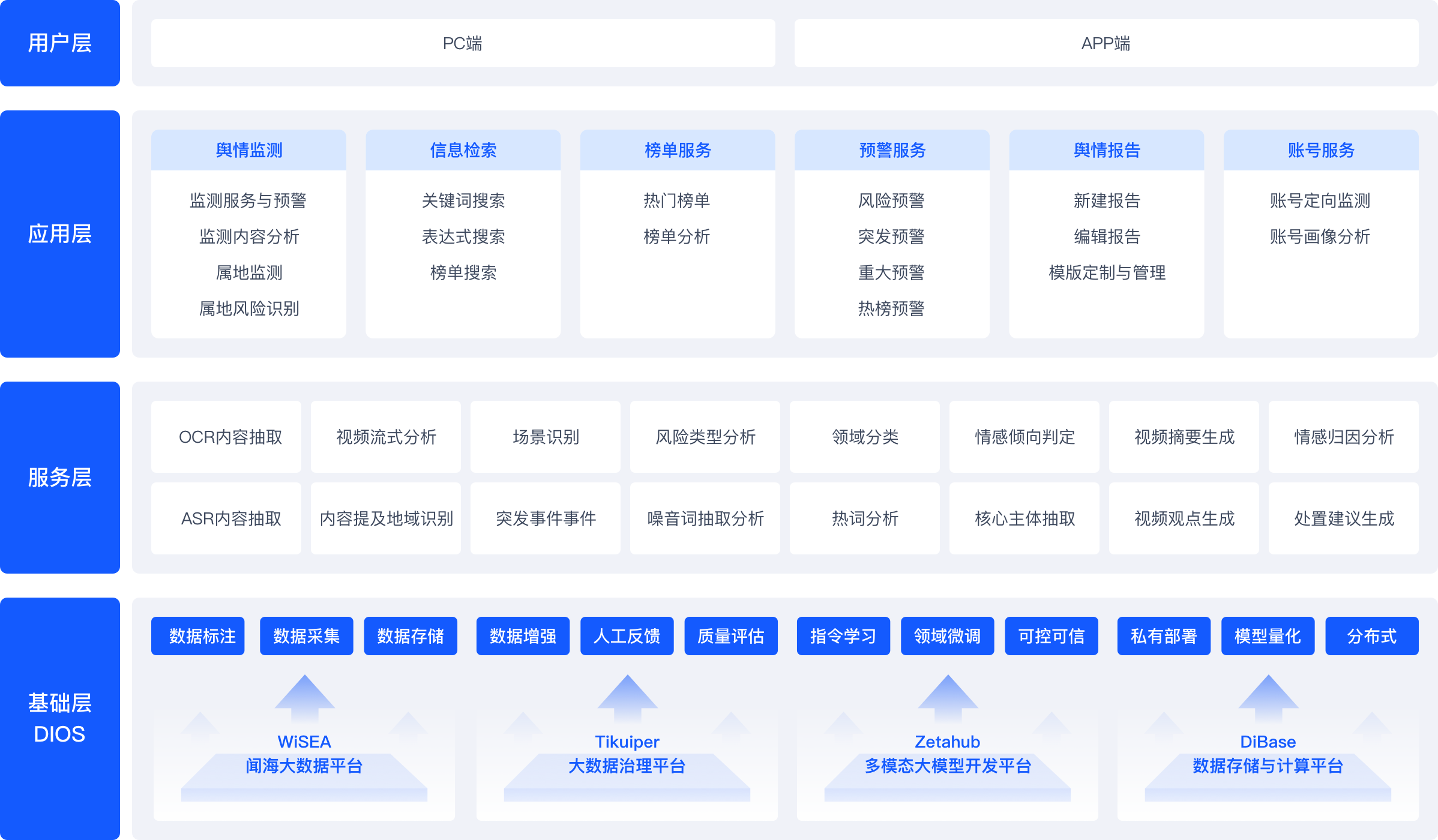Select the 突发事件事件 service card

(546, 518)
